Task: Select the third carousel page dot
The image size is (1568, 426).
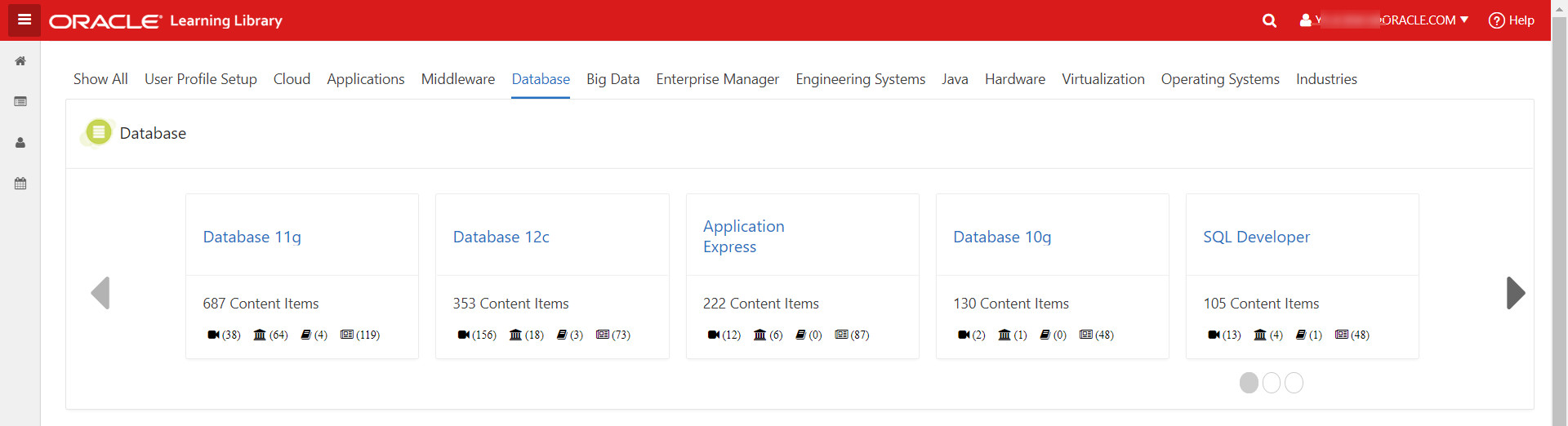Action: pos(1294,383)
